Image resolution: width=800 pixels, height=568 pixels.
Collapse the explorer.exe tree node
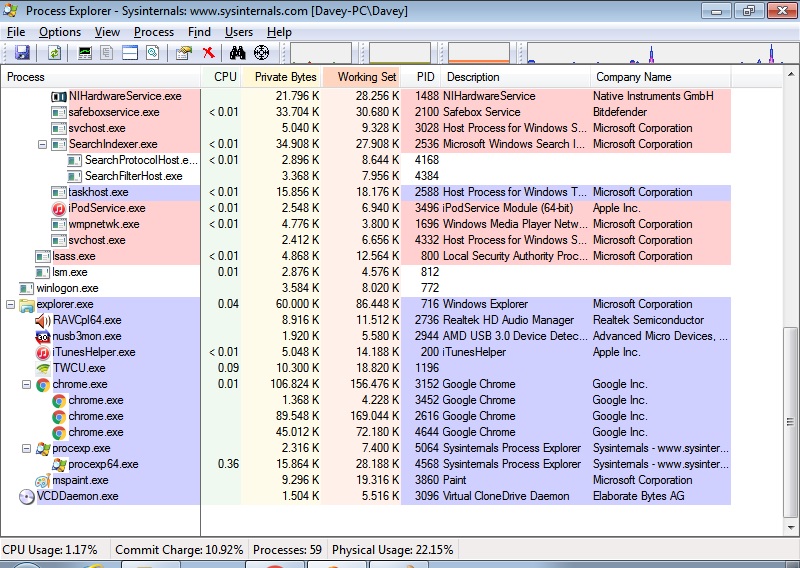click(x=10, y=305)
